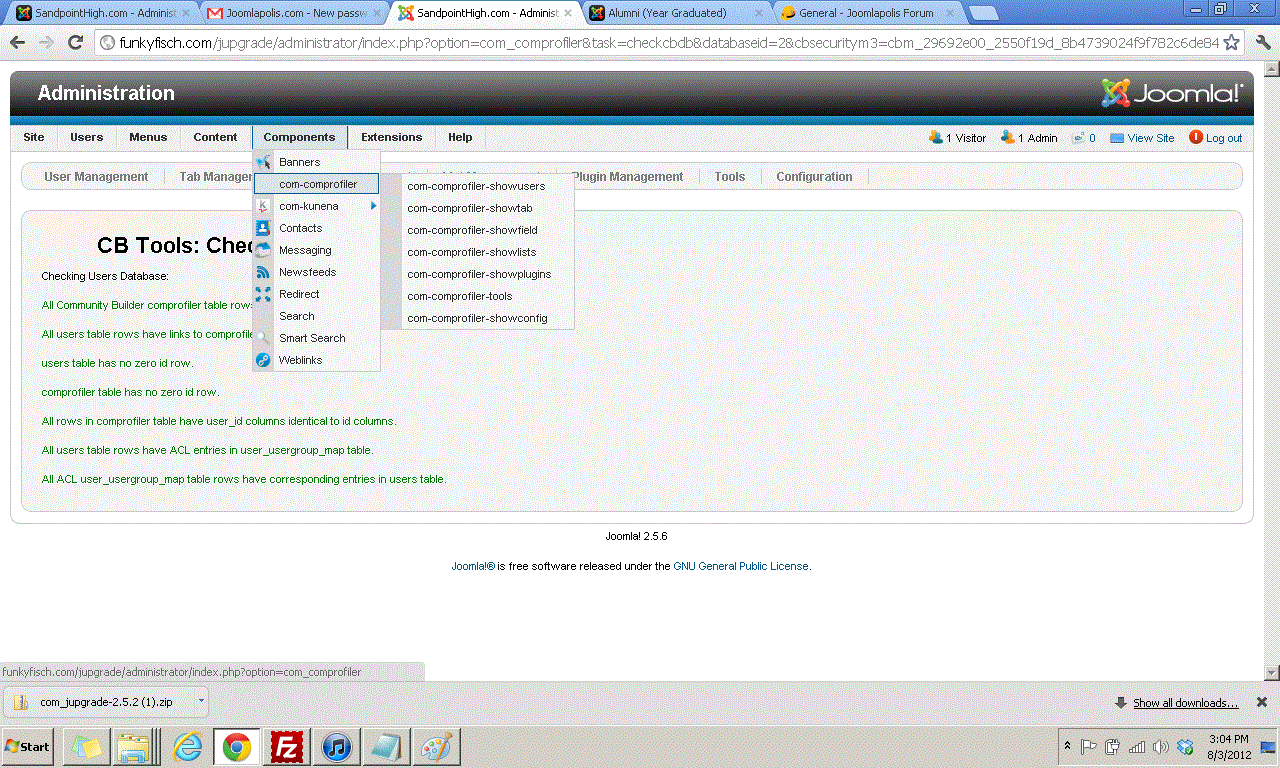Click the Messaging icon in Components menu
The height and width of the screenshot is (768, 1280).
click(263, 250)
